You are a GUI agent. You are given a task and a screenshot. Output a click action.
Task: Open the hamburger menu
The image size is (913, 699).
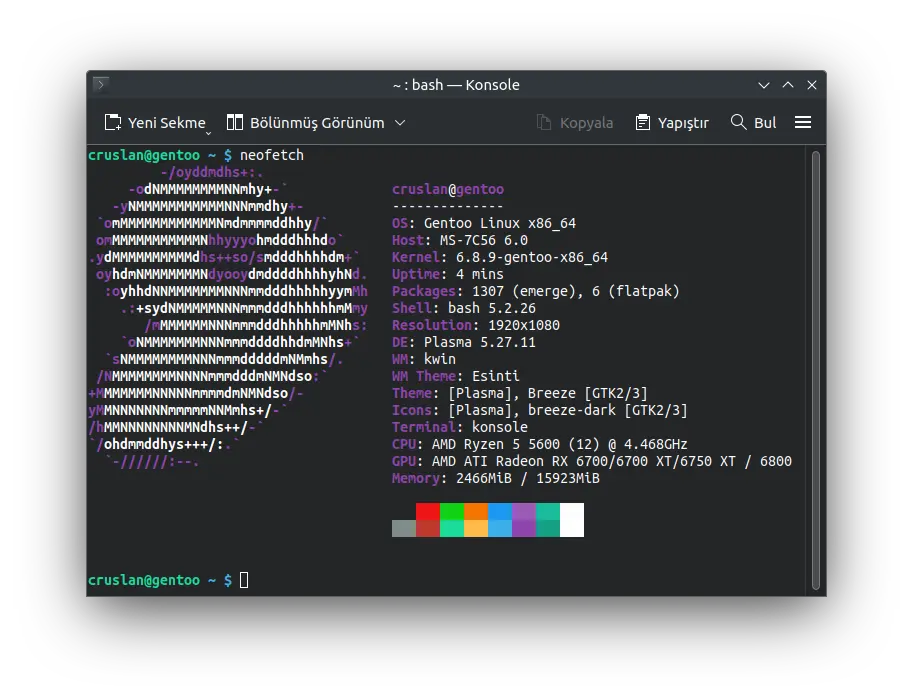coord(803,122)
